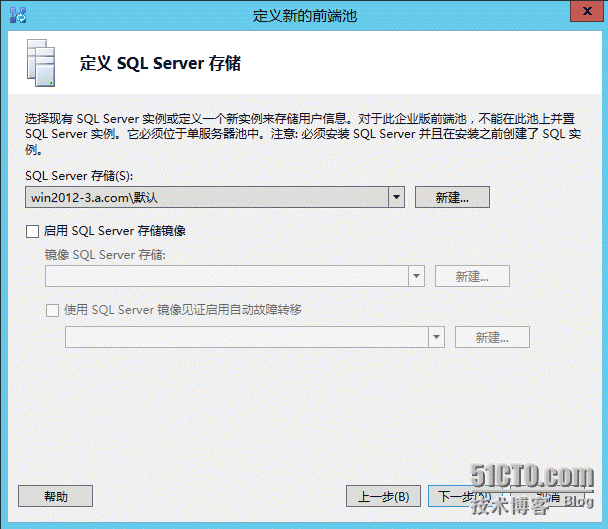
Task: Proceed with the 下一步 button
Action: [x=465, y=496]
